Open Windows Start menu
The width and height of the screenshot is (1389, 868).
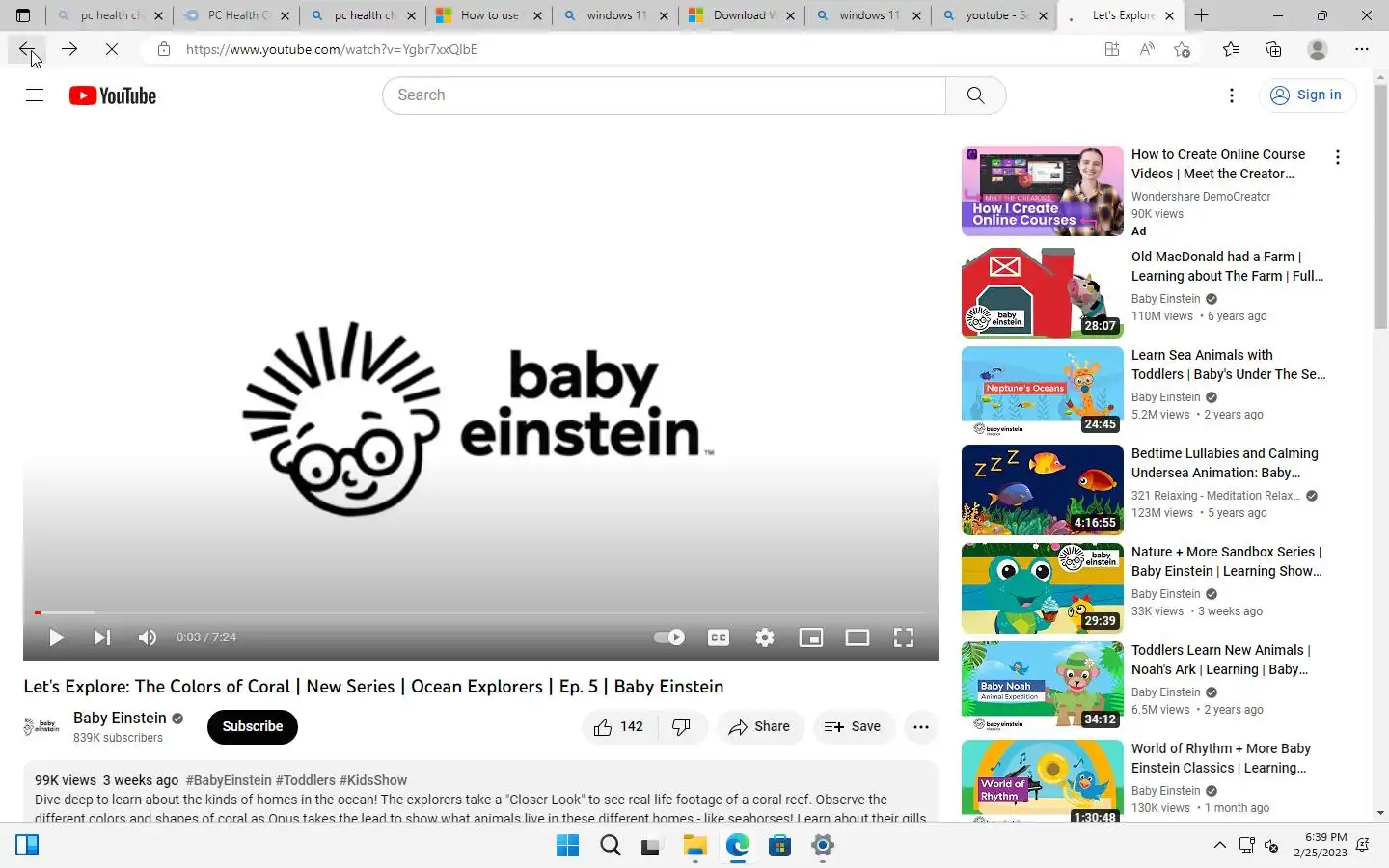point(567,846)
